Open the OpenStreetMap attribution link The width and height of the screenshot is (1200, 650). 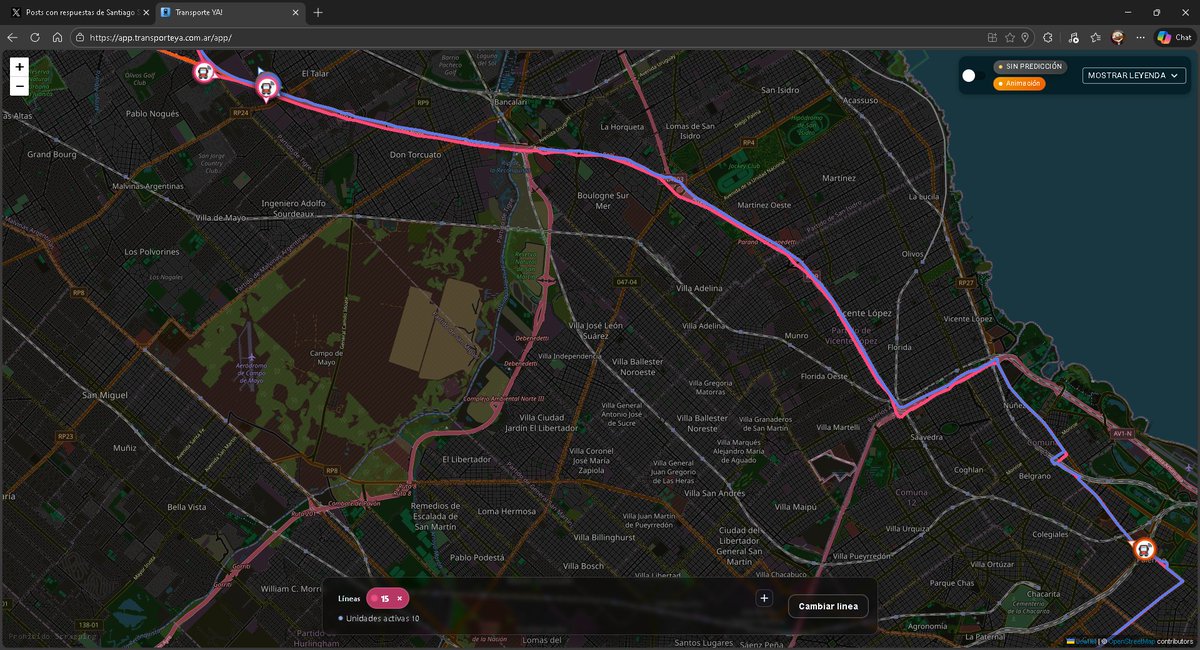click(1131, 641)
